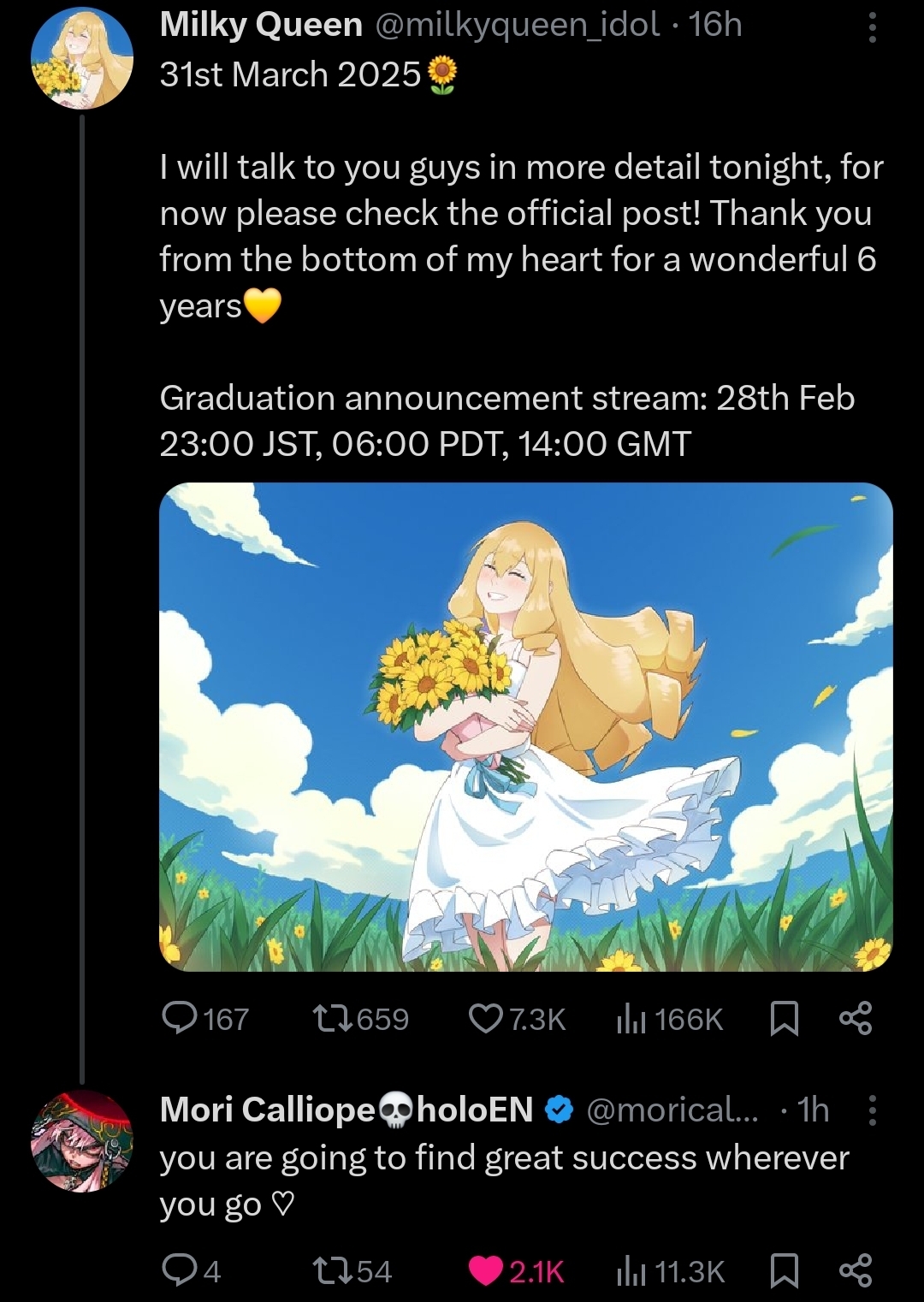Reply to Mori Calliope's comment
This screenshot has height=1302, width=924.
click(x=192, y=1271)
